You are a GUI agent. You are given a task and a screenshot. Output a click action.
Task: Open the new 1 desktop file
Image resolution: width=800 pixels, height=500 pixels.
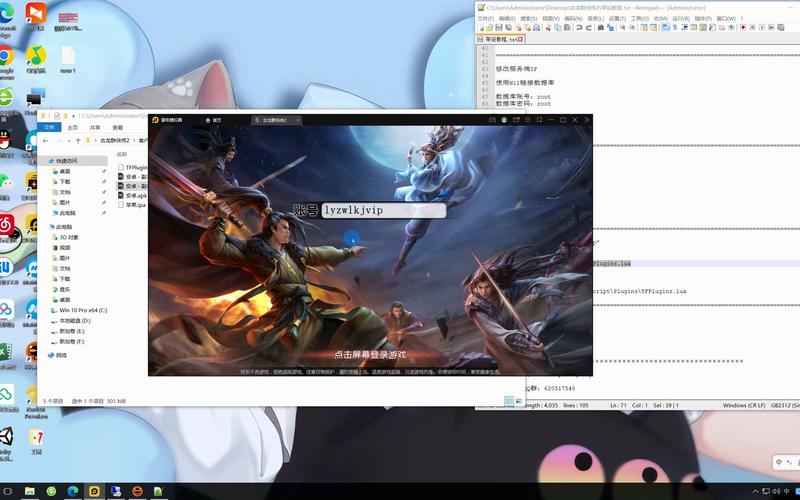pos(68,60)
